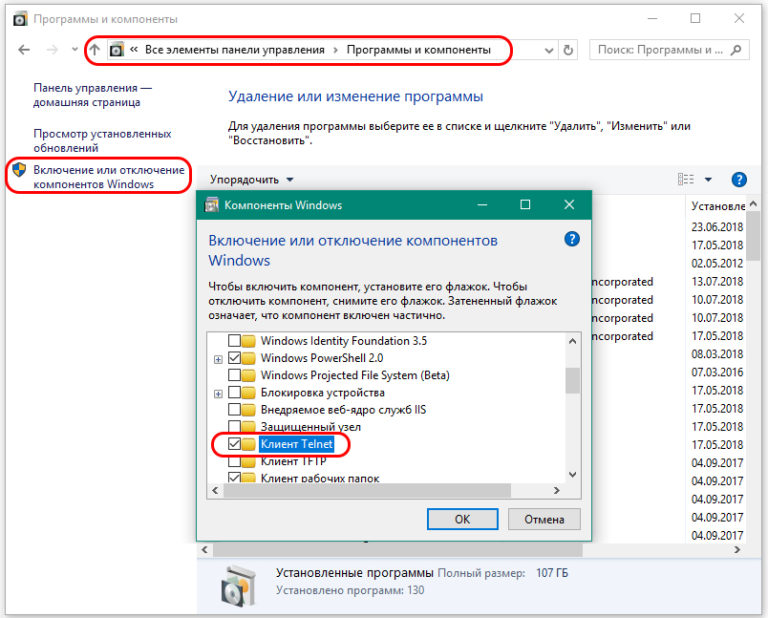Click the Все элементы панели управления breadcrumb
768x618 pixels.
click(x=234, y=50)
